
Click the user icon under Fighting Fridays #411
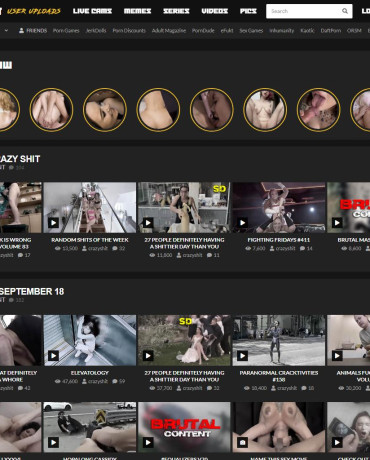coord(273,248)
